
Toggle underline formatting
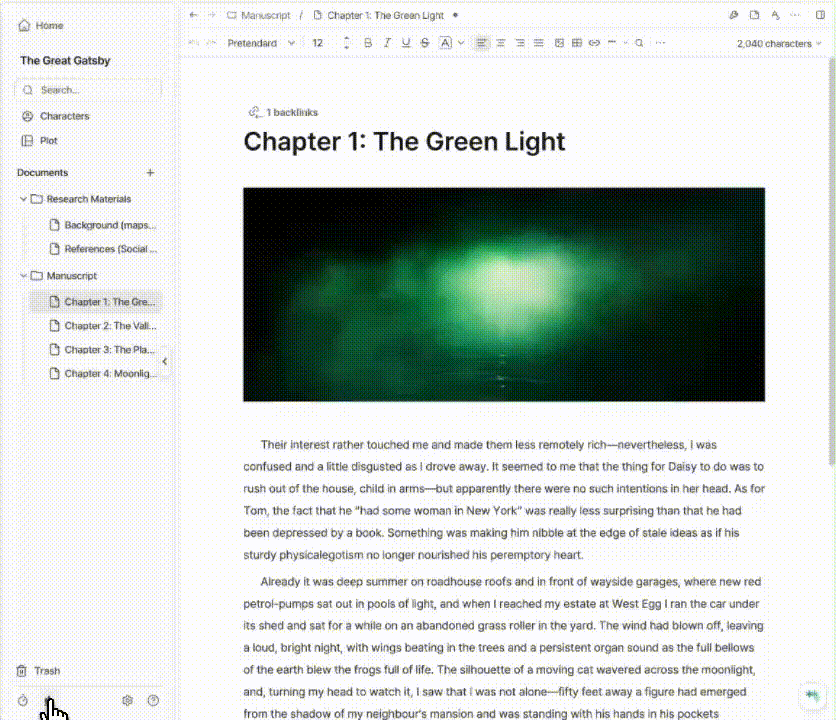pos(404,43)
